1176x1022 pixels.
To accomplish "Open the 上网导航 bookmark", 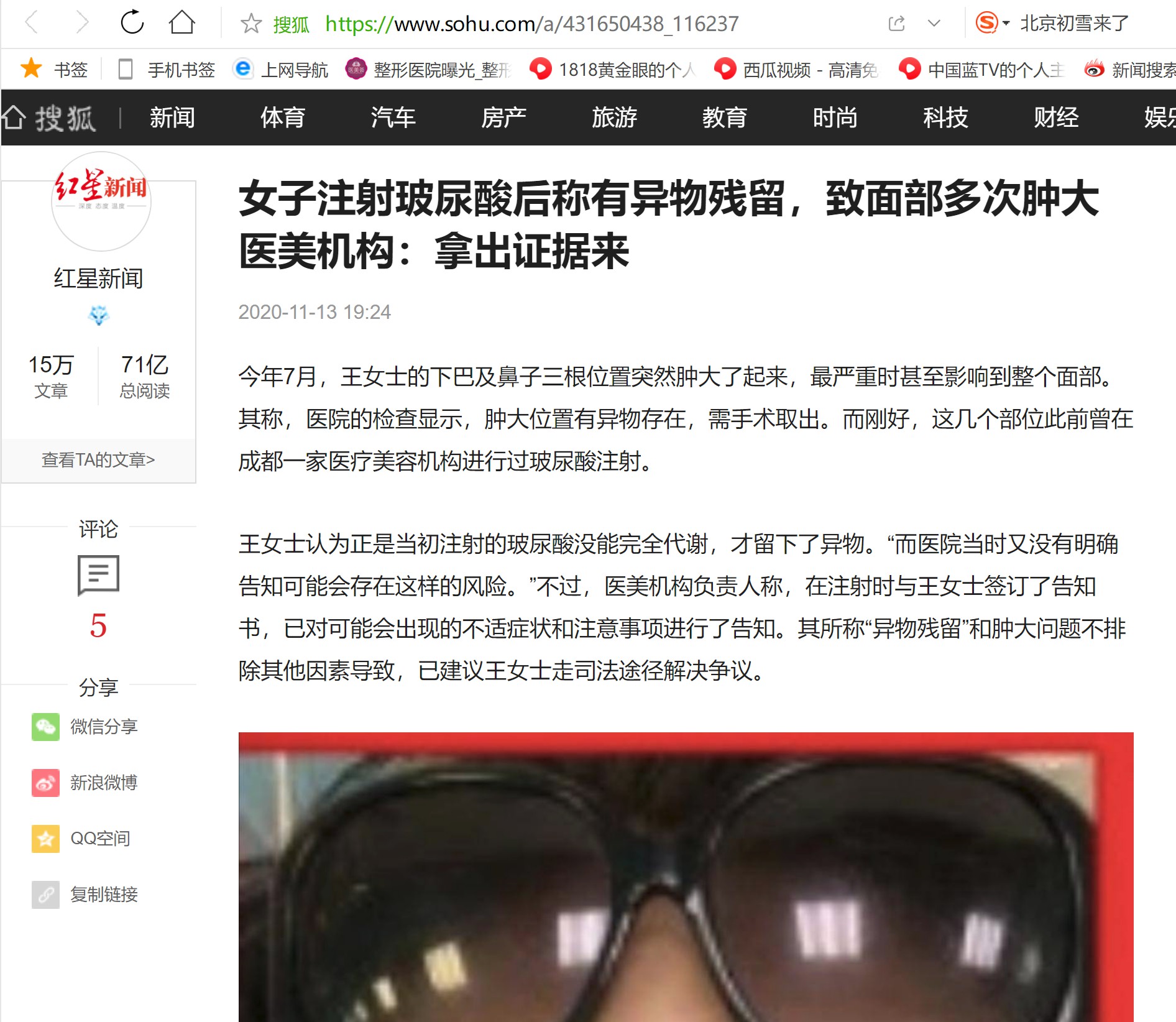I will point(280,69).
